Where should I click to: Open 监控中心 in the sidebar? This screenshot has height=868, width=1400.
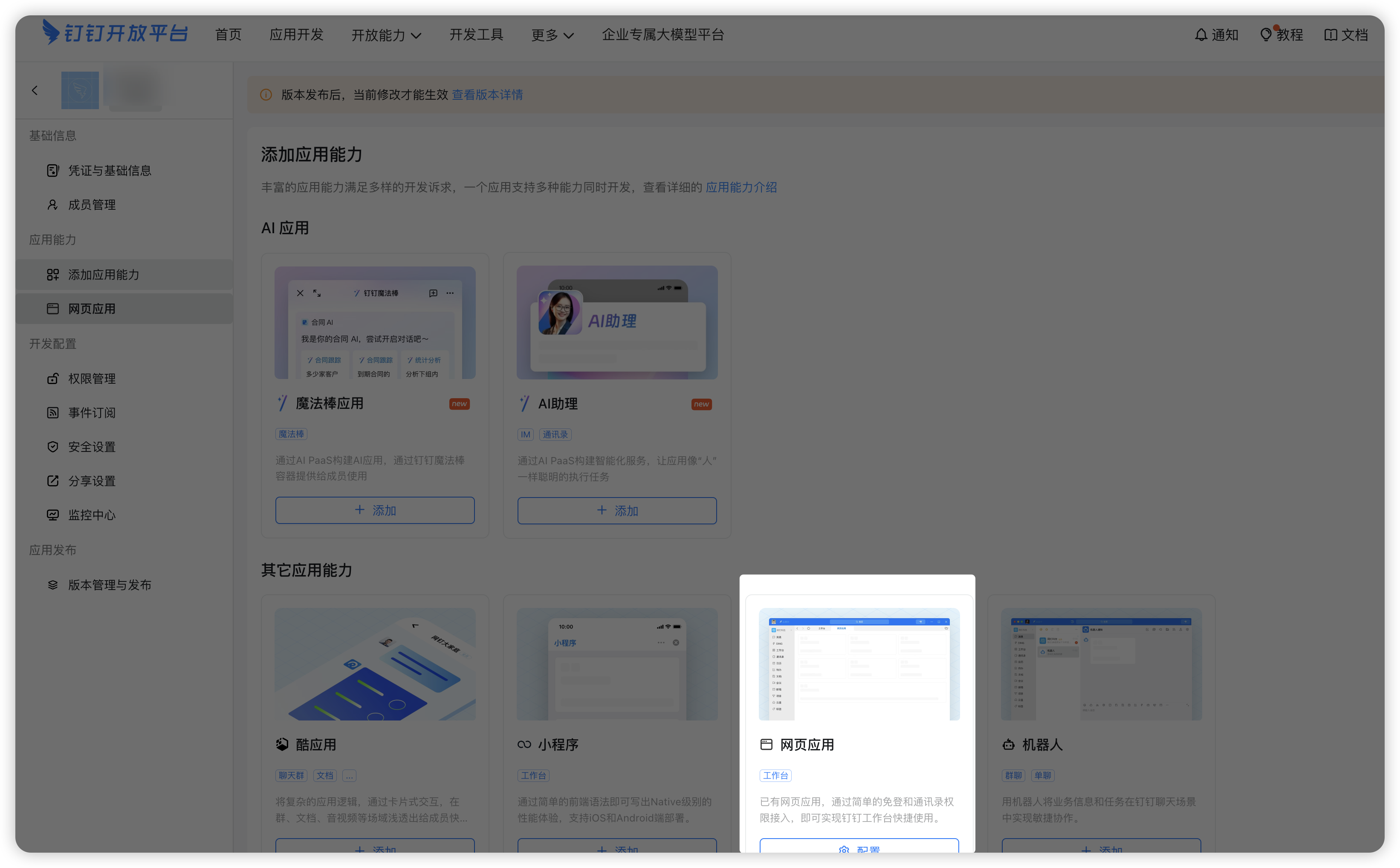point(92,515)
